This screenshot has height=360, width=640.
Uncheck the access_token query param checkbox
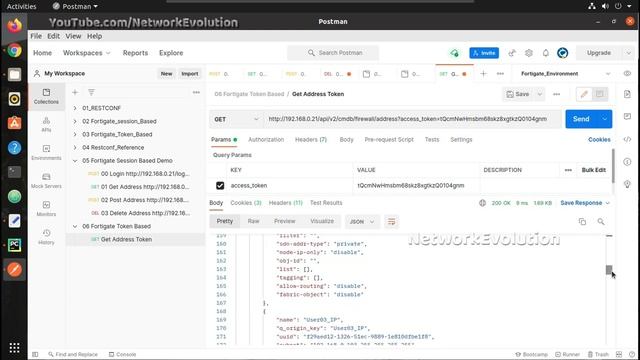220,186
